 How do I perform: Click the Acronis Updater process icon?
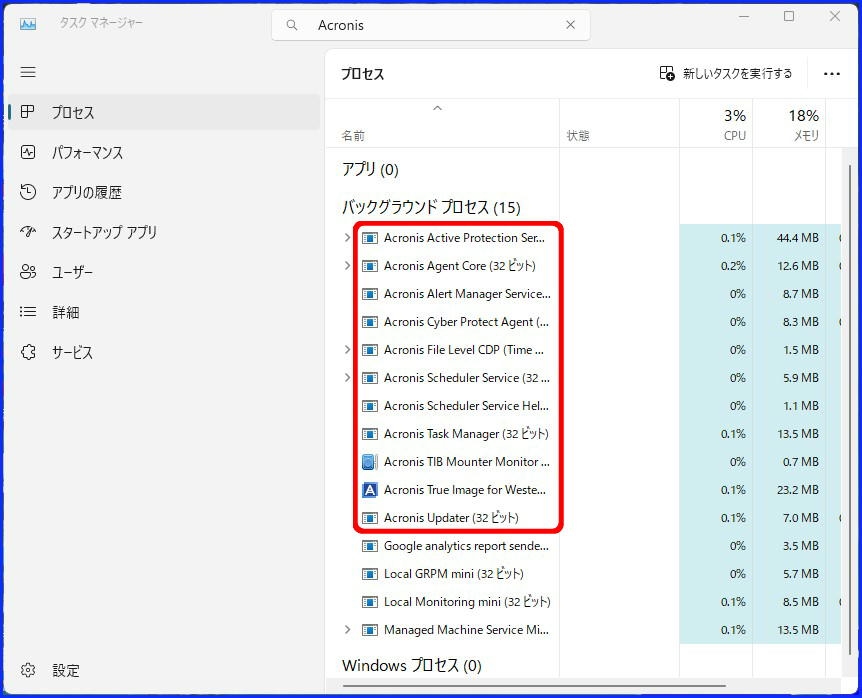[370, 518]
